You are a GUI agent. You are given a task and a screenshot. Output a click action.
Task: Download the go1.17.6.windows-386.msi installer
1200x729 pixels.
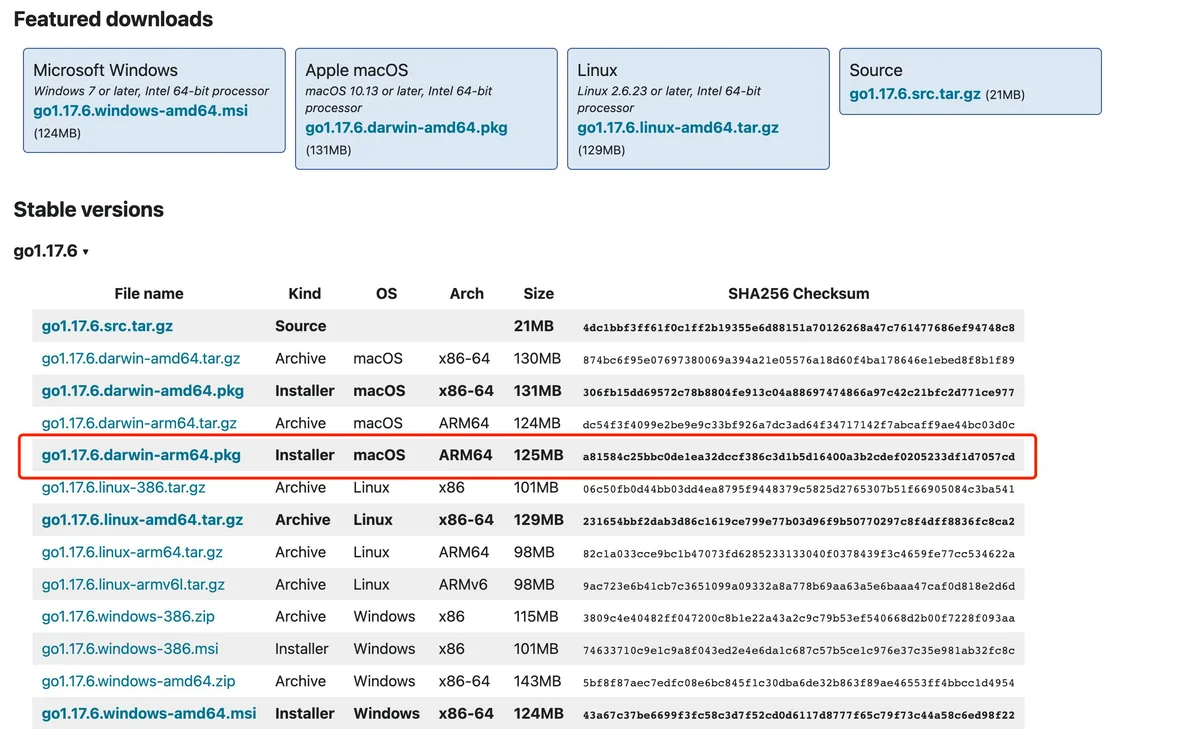coord(130,648)
